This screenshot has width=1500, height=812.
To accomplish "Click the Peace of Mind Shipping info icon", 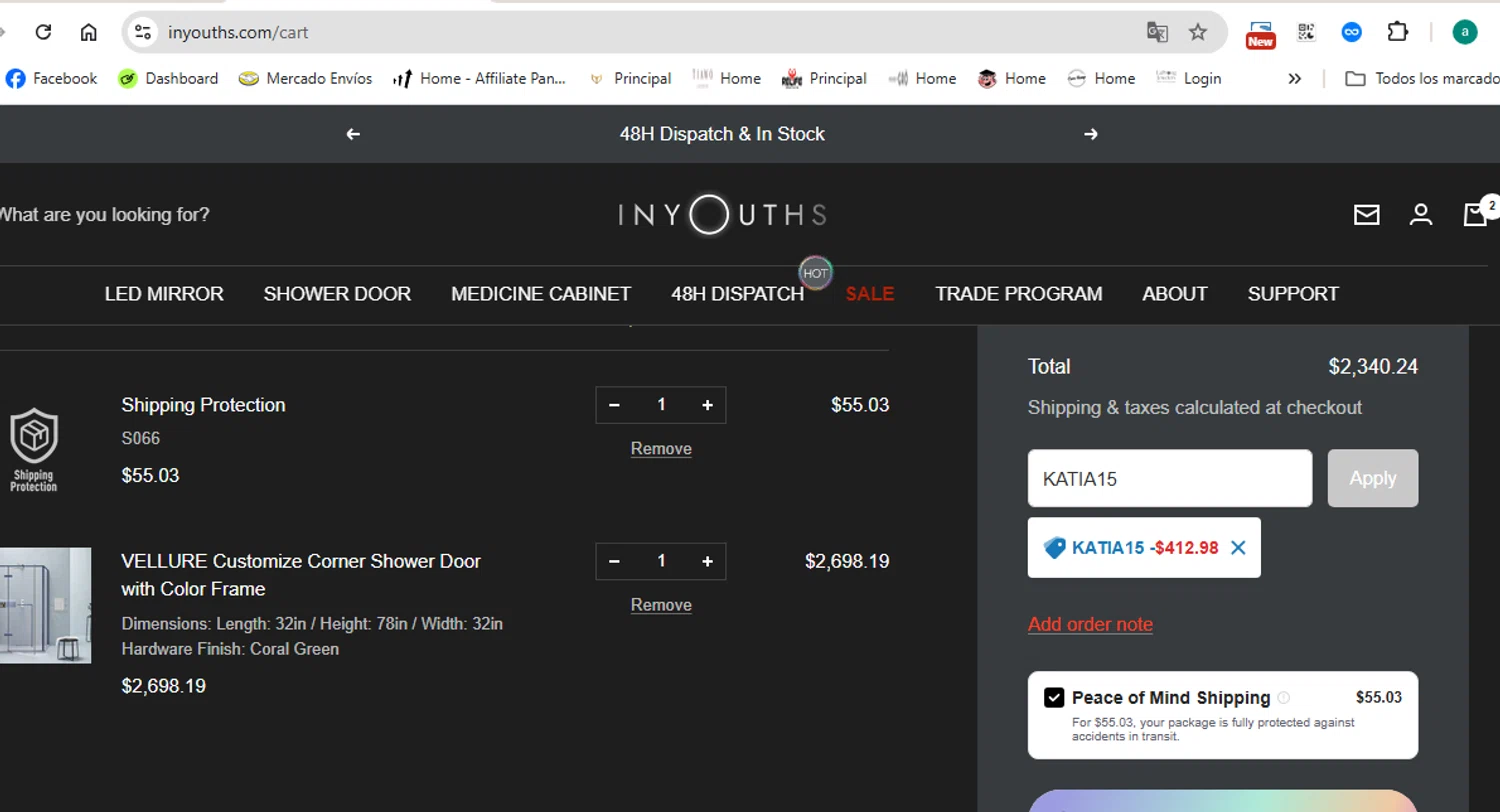I will [1284, 698].
